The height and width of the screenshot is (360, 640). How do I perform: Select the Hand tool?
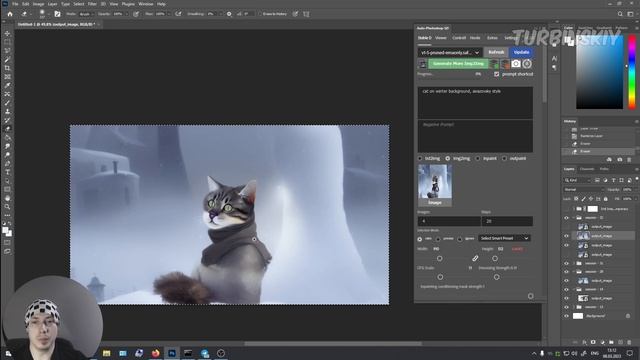(x=7, y=198)
